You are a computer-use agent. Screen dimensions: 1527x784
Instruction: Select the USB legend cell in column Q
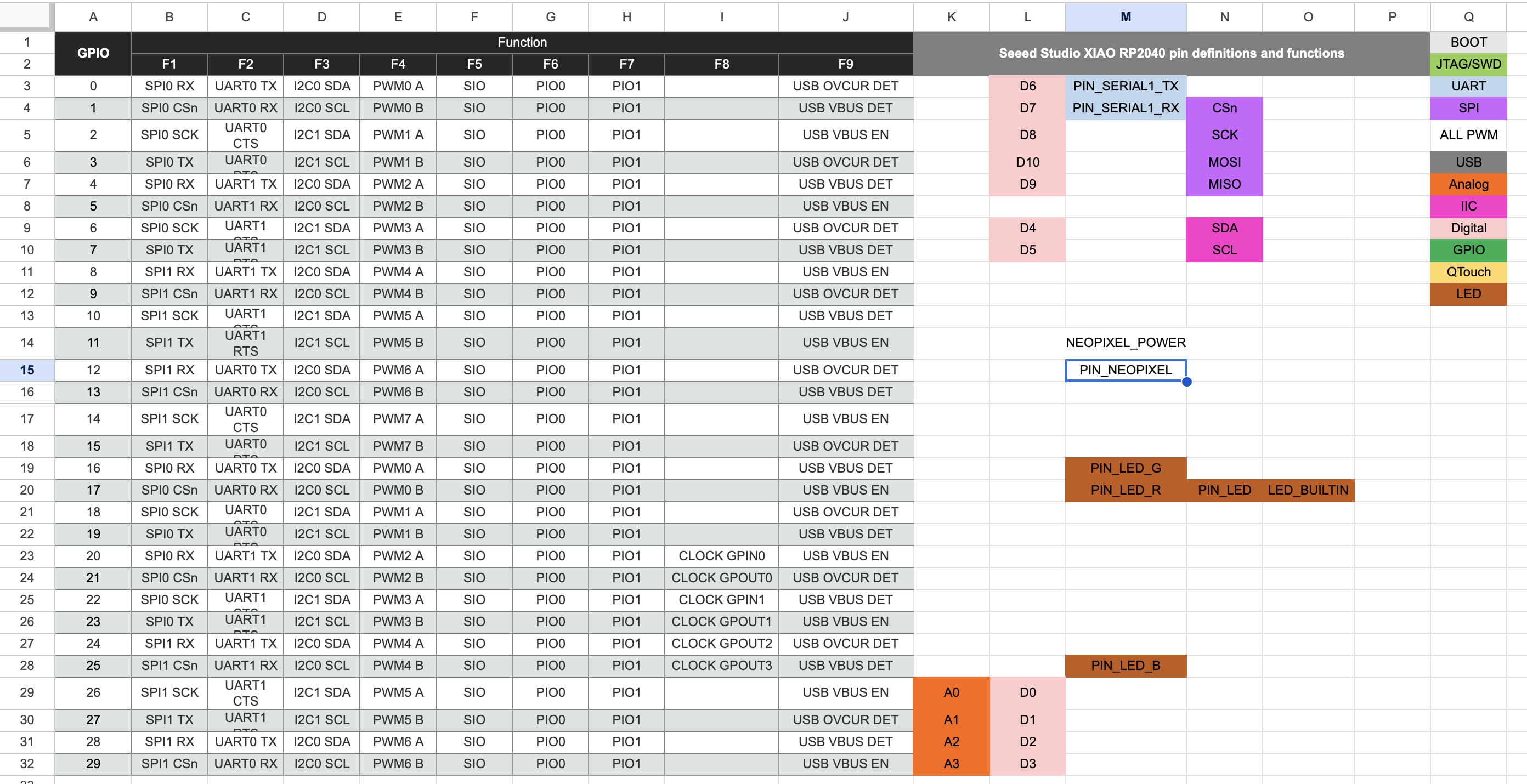1468,162
